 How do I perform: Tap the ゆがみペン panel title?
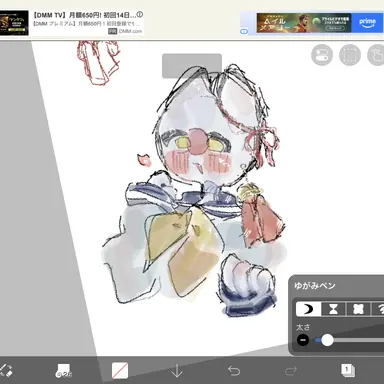tap(314, 286)
